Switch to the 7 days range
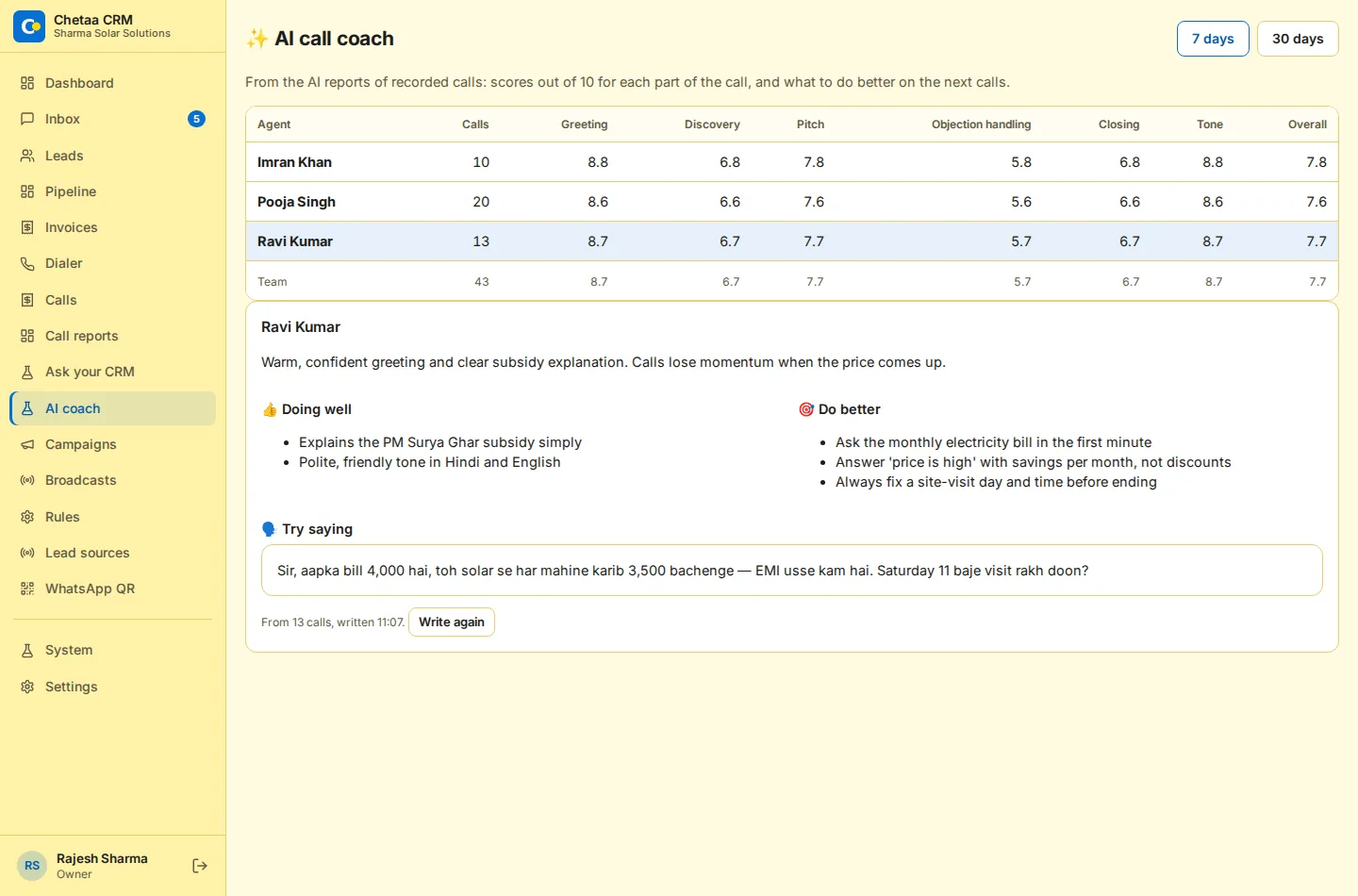 [1213, 39]
